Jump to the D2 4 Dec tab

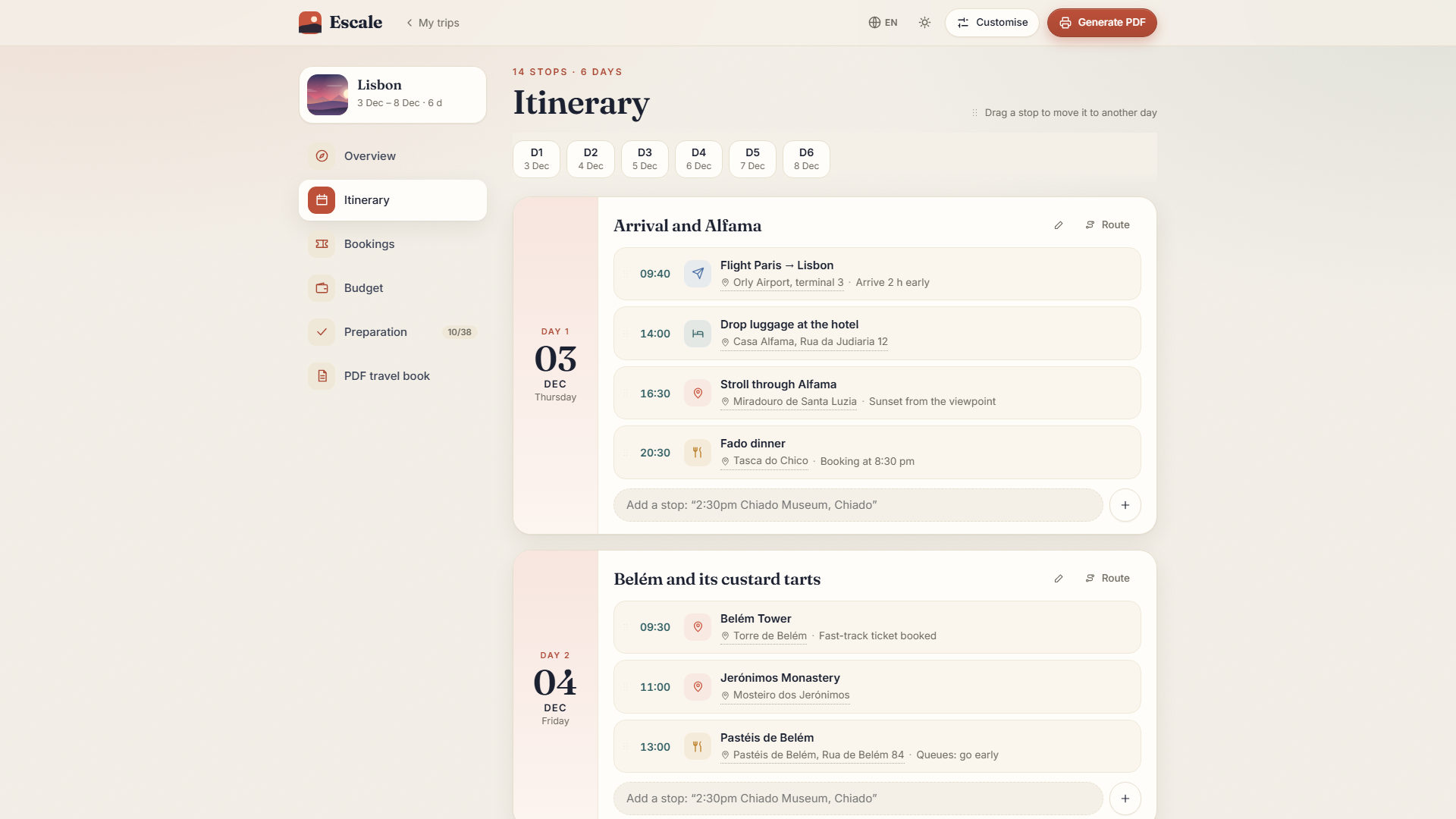(x=591, y=159)
